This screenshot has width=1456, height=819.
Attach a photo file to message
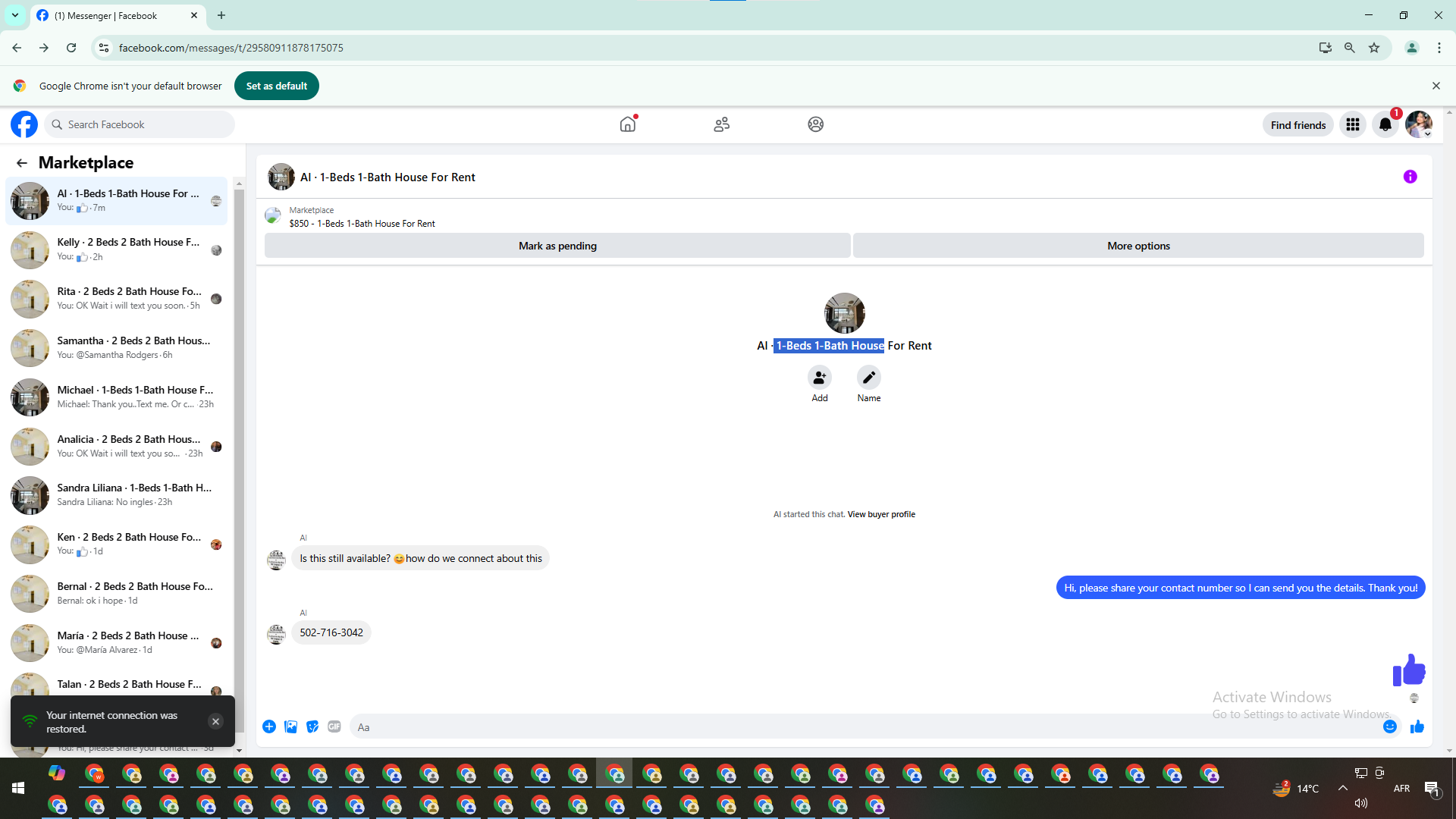291,727
